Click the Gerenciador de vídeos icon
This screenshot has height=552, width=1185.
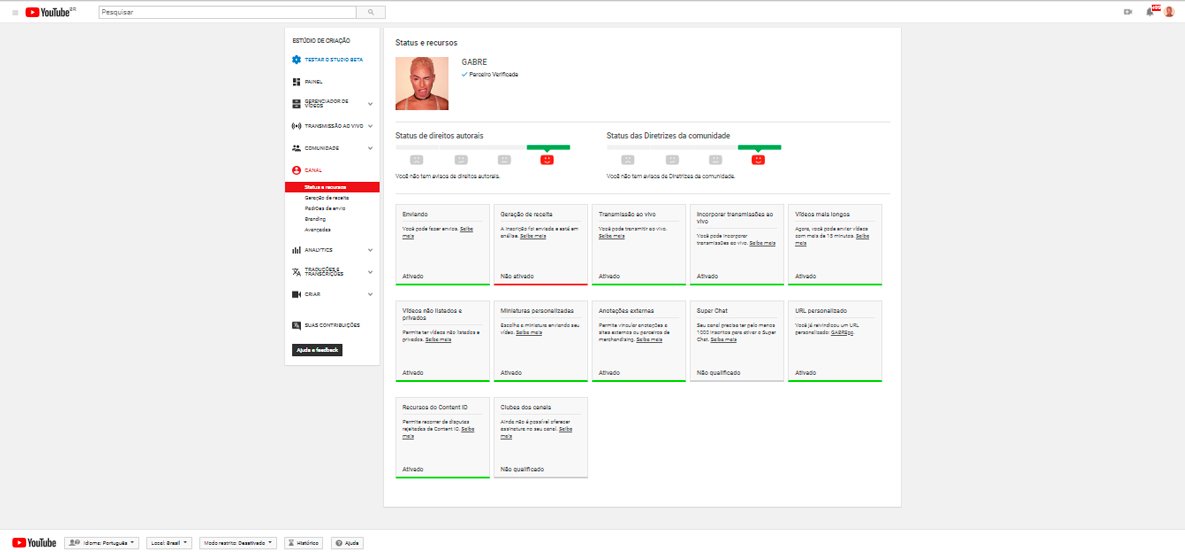click(296, 104)
